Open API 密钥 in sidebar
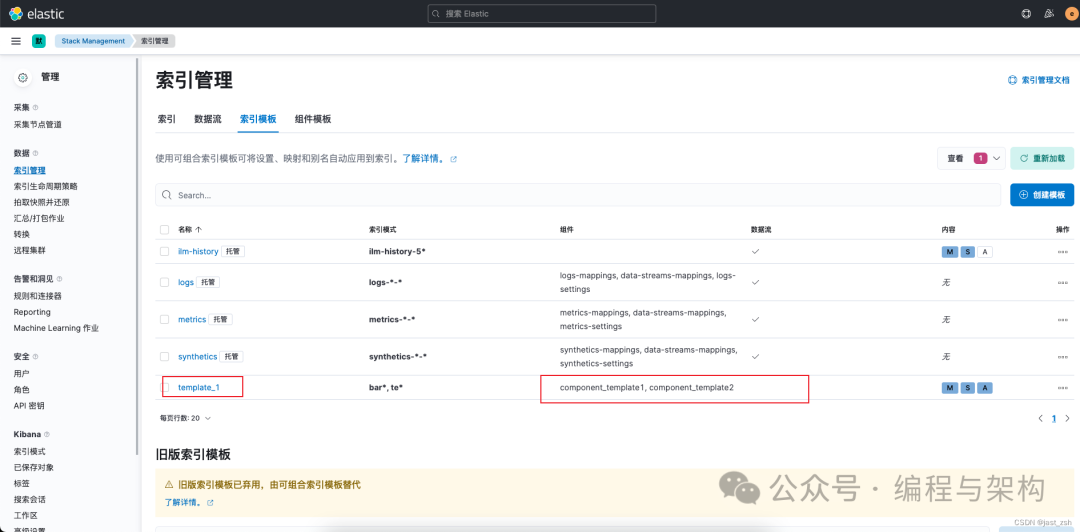Viewport: 1080px width, 532px height. click(29, 406)
